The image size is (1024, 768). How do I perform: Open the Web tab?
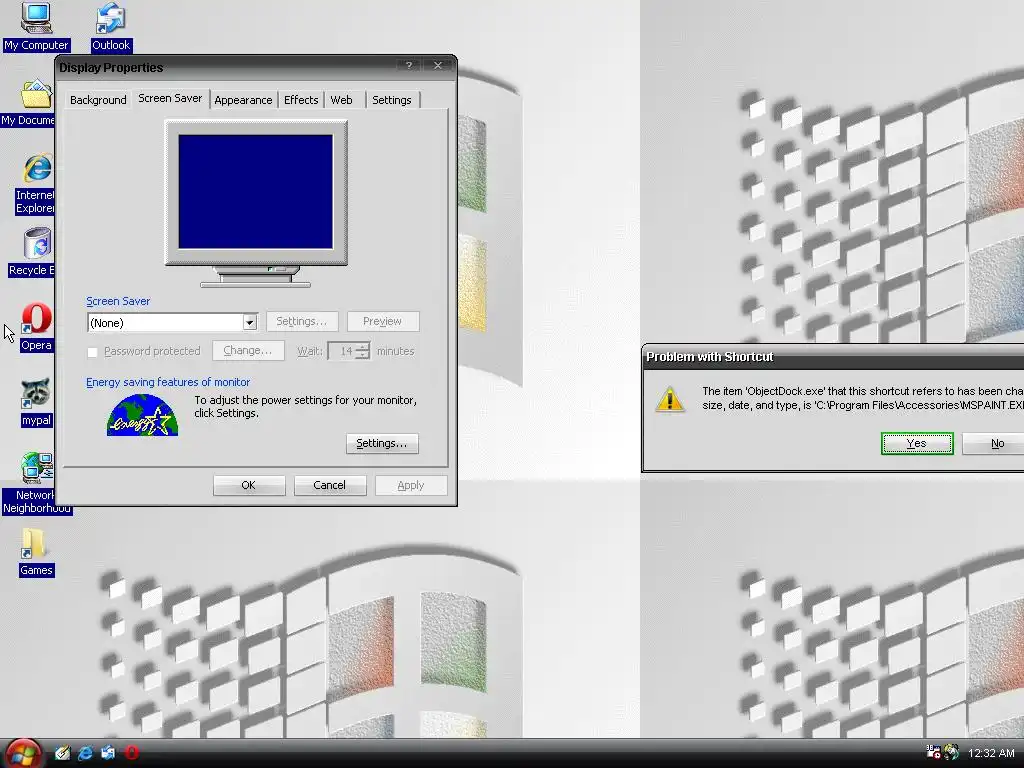(341, 100)
